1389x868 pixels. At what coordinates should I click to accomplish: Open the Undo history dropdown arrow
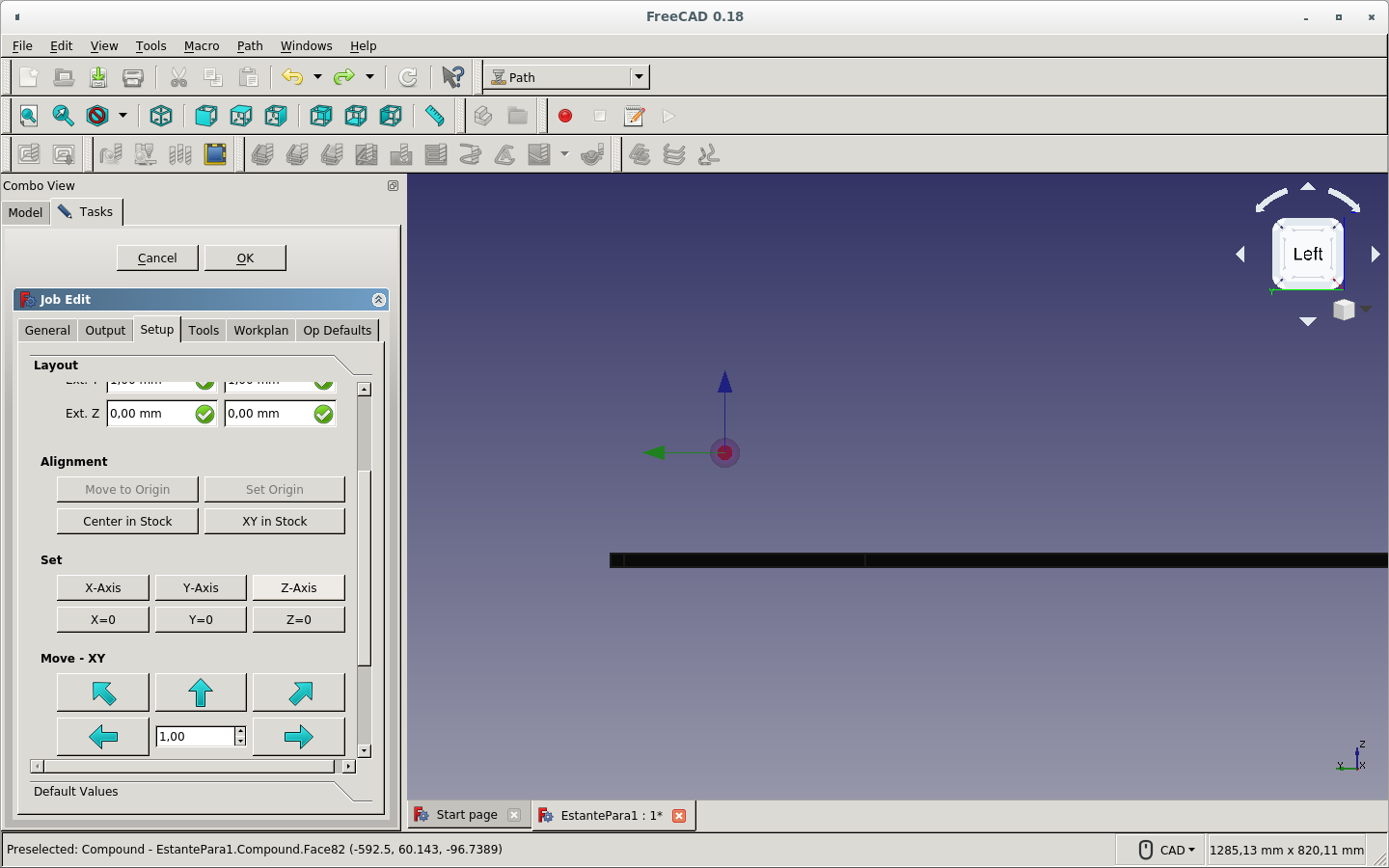tap(317, 77)
